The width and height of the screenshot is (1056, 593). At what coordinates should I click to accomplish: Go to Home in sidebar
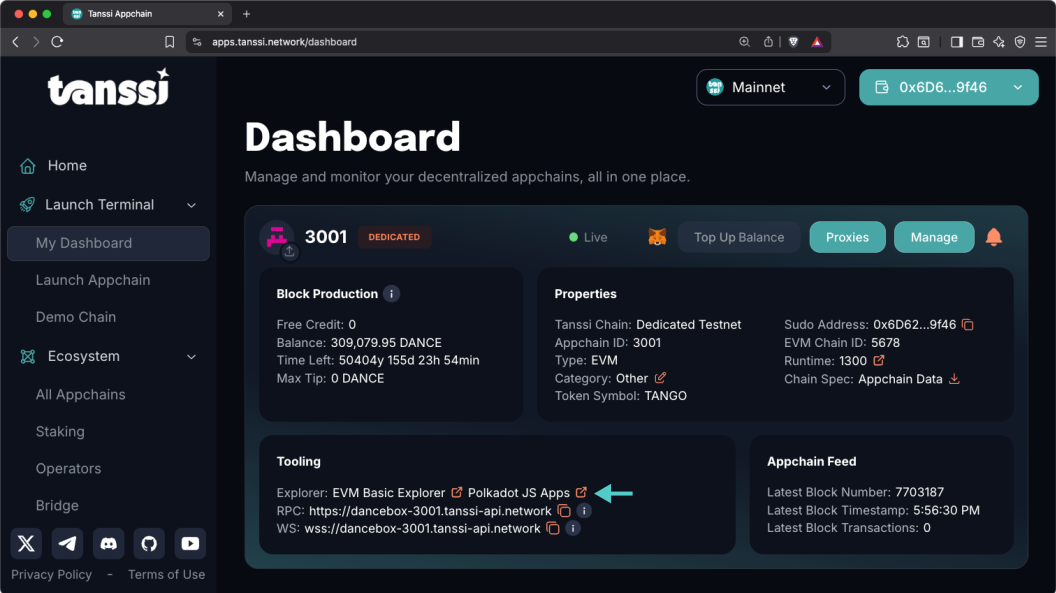click(x=67, y=166)
